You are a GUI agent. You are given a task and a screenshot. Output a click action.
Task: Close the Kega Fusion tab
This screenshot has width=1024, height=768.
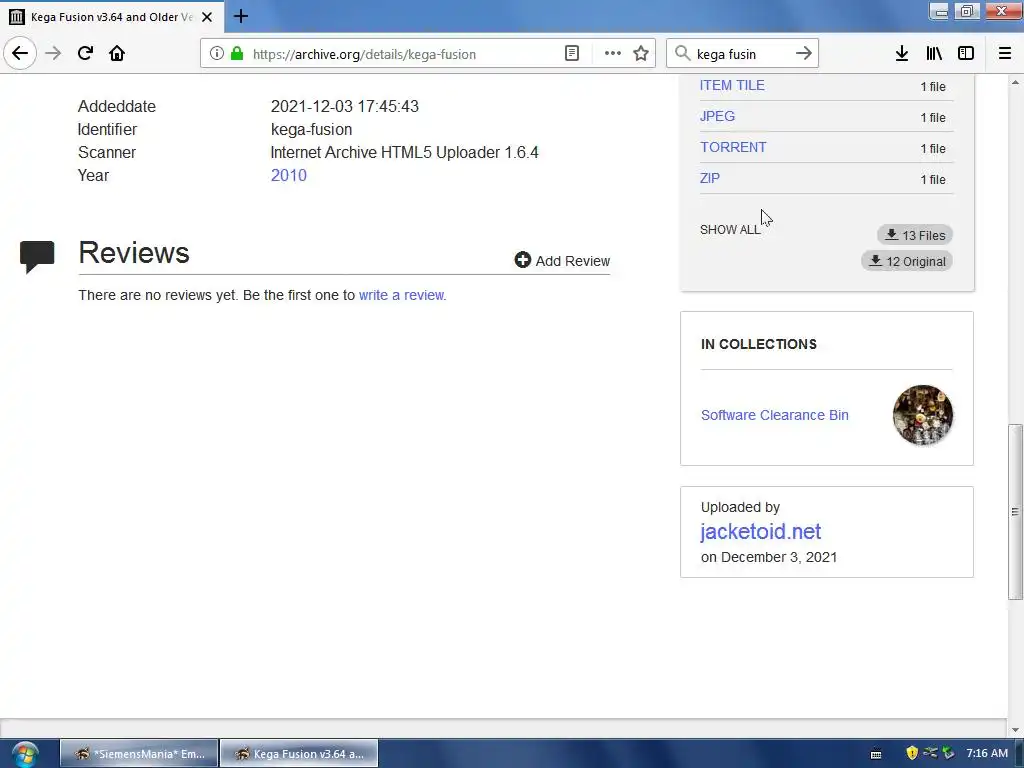207,17
